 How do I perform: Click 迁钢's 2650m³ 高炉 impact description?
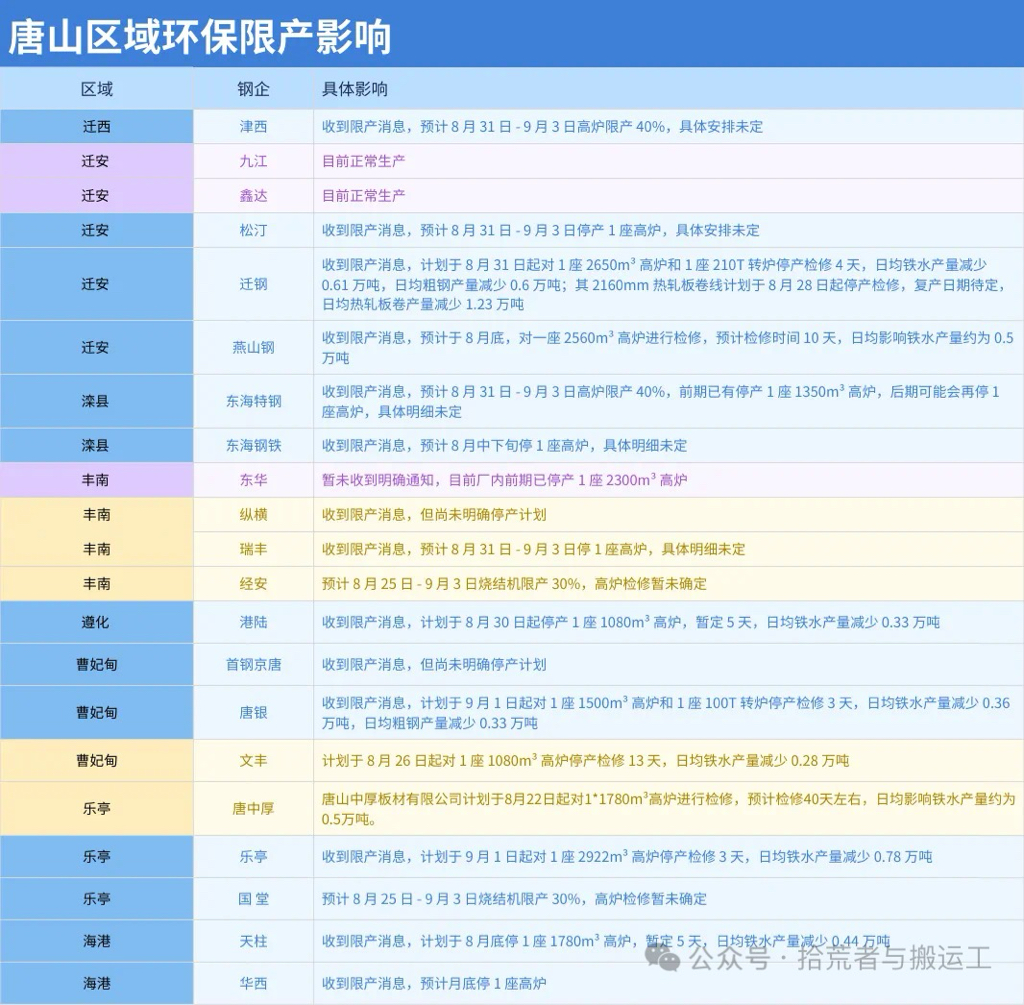pos(664,284)
